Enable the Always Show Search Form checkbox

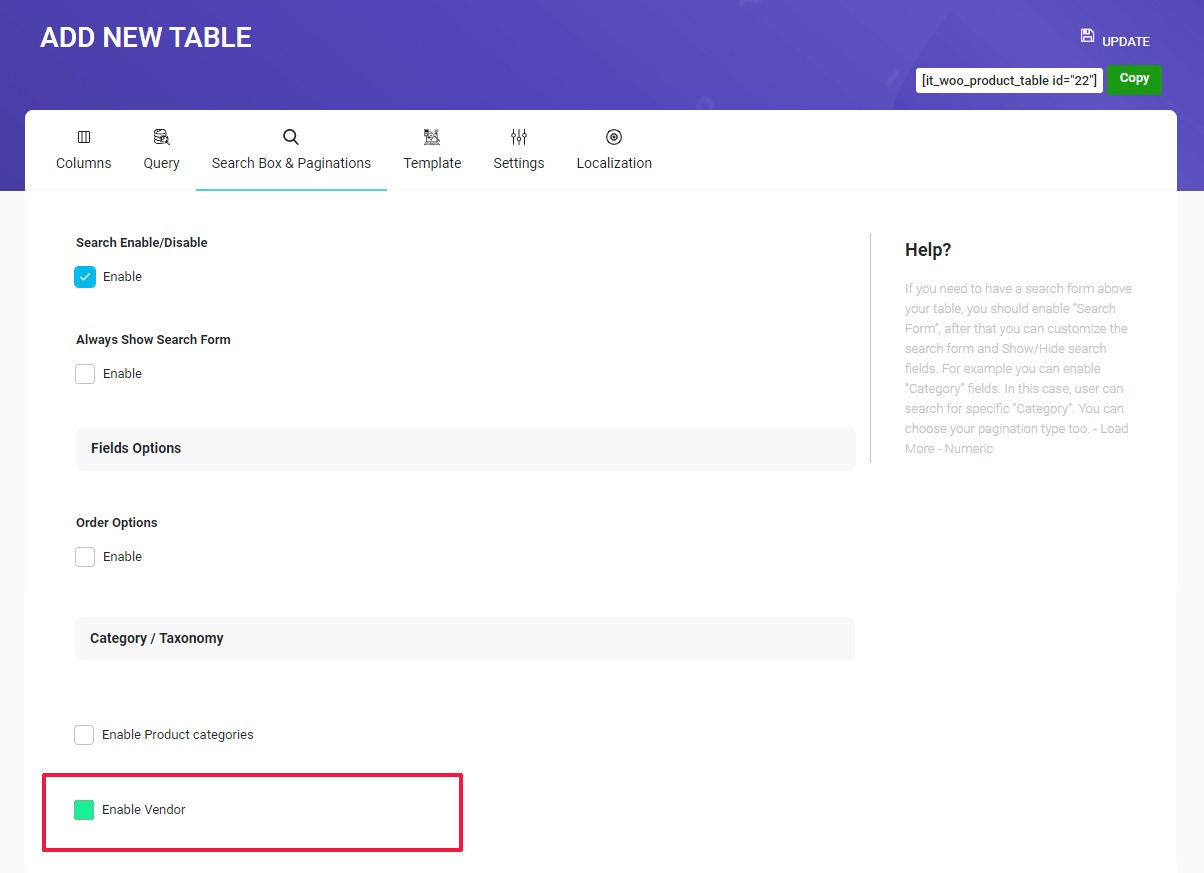pos(85,373)
